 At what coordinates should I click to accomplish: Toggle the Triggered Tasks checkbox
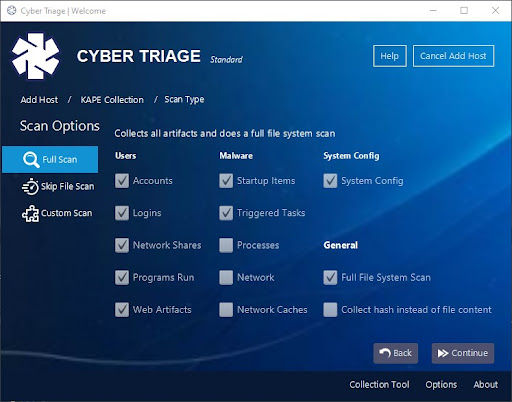(226, 213)
